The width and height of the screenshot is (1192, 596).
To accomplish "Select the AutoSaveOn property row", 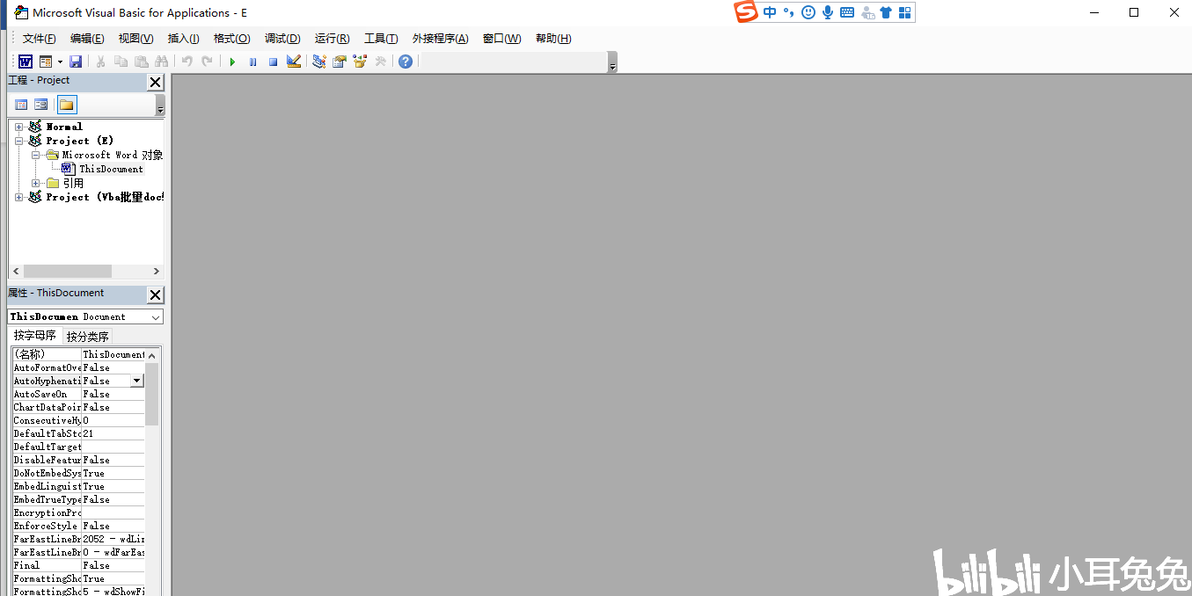I will coord(78,394).
